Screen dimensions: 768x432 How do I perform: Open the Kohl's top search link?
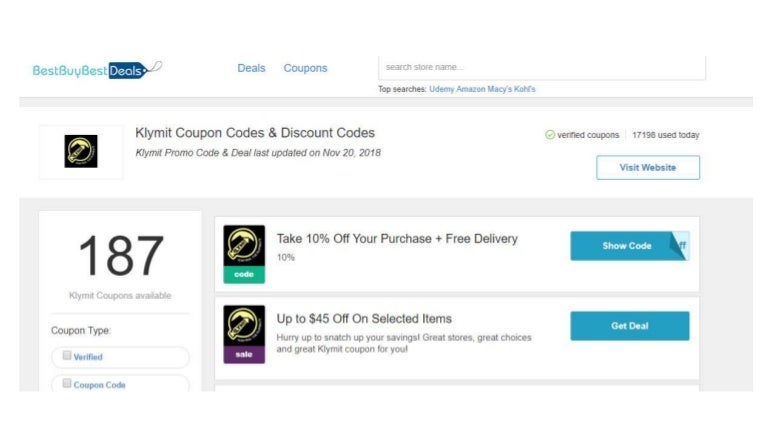click(x=526, y=89)
